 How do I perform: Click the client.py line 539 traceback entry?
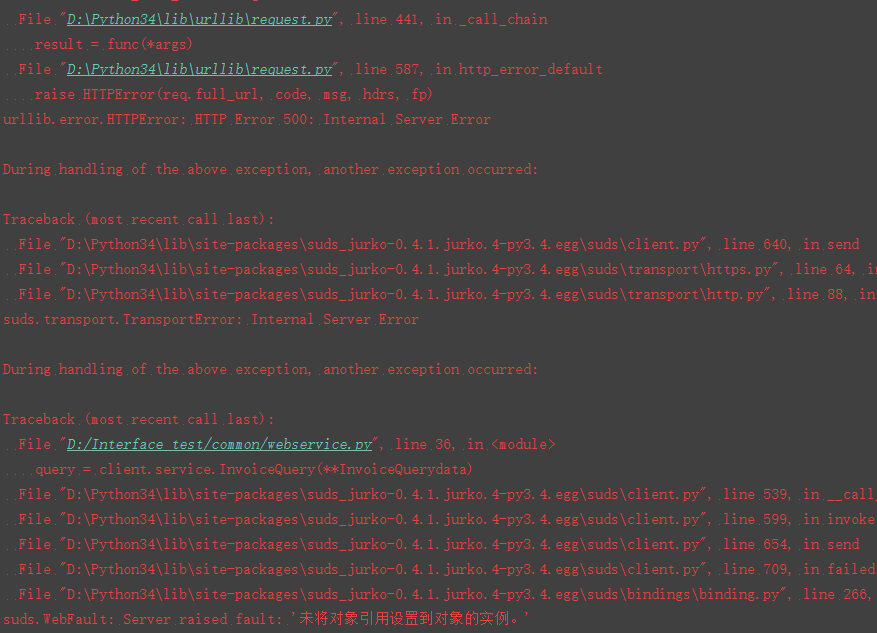point(447,495)
